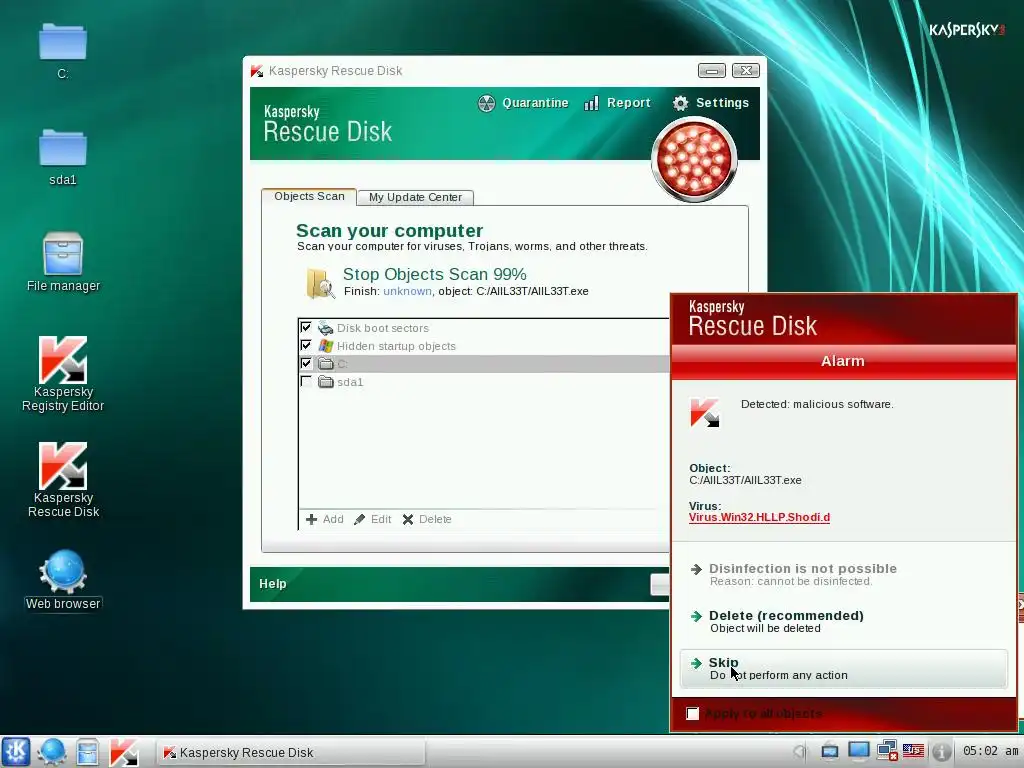This screenshot has height=768, width=1024.
Task: Check the sda1 checkbox in scan list
Action: [306, 381]
